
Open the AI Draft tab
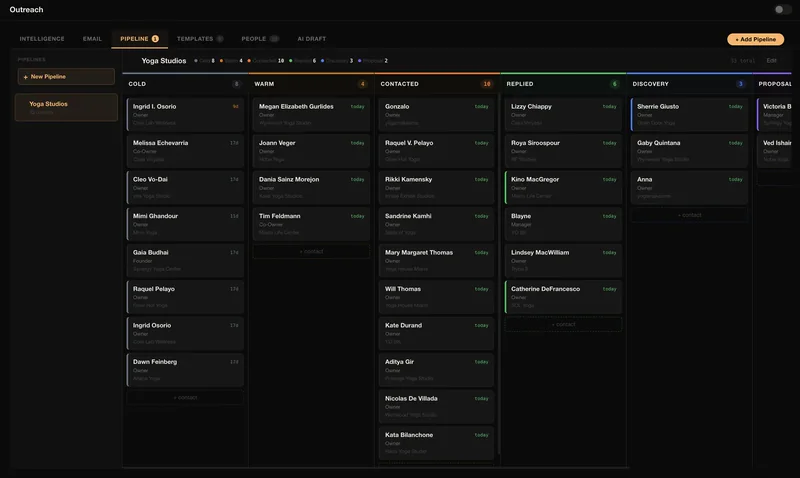pos(312,39)
